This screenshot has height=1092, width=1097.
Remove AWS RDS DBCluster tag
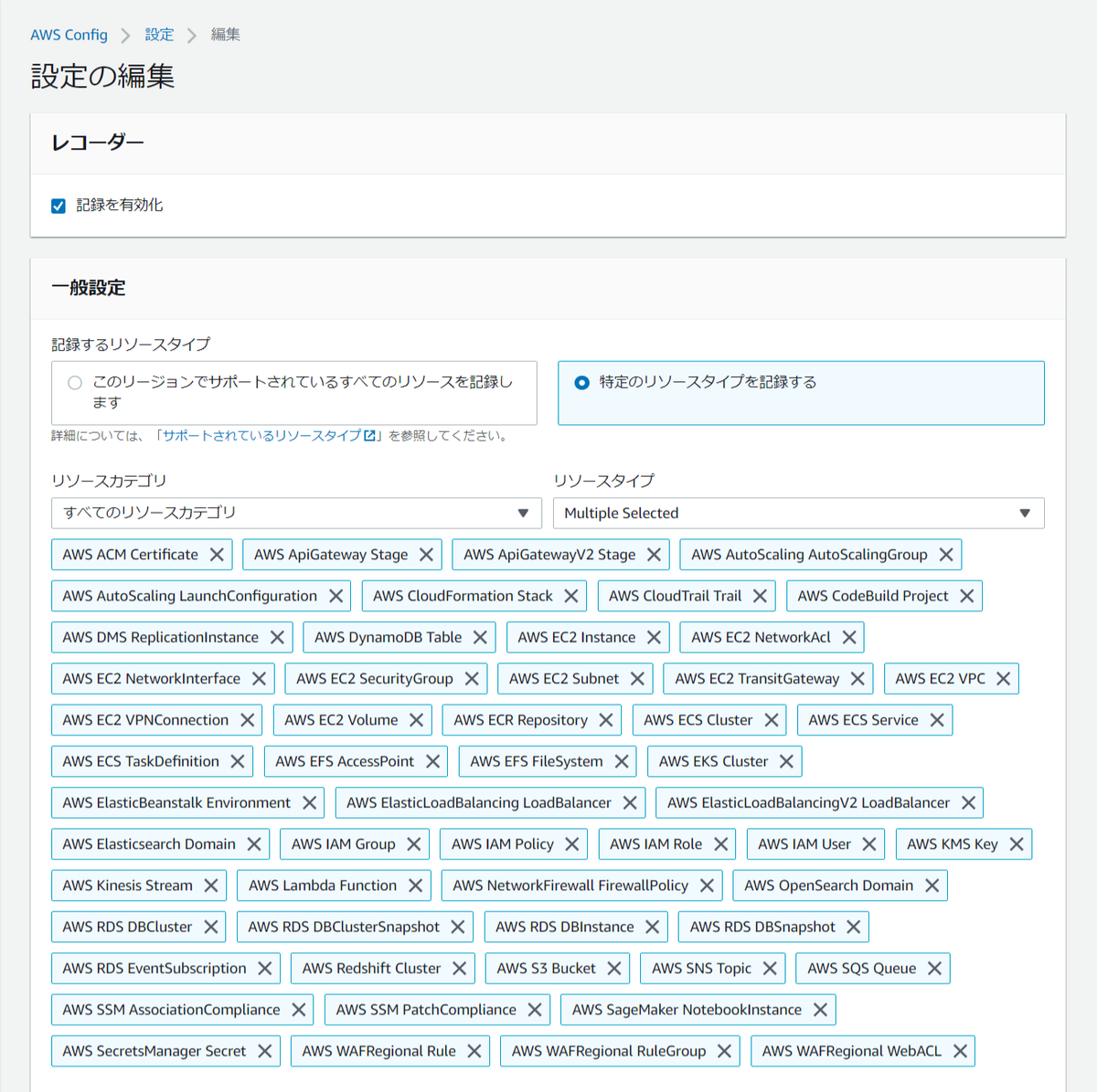[210, 927]
